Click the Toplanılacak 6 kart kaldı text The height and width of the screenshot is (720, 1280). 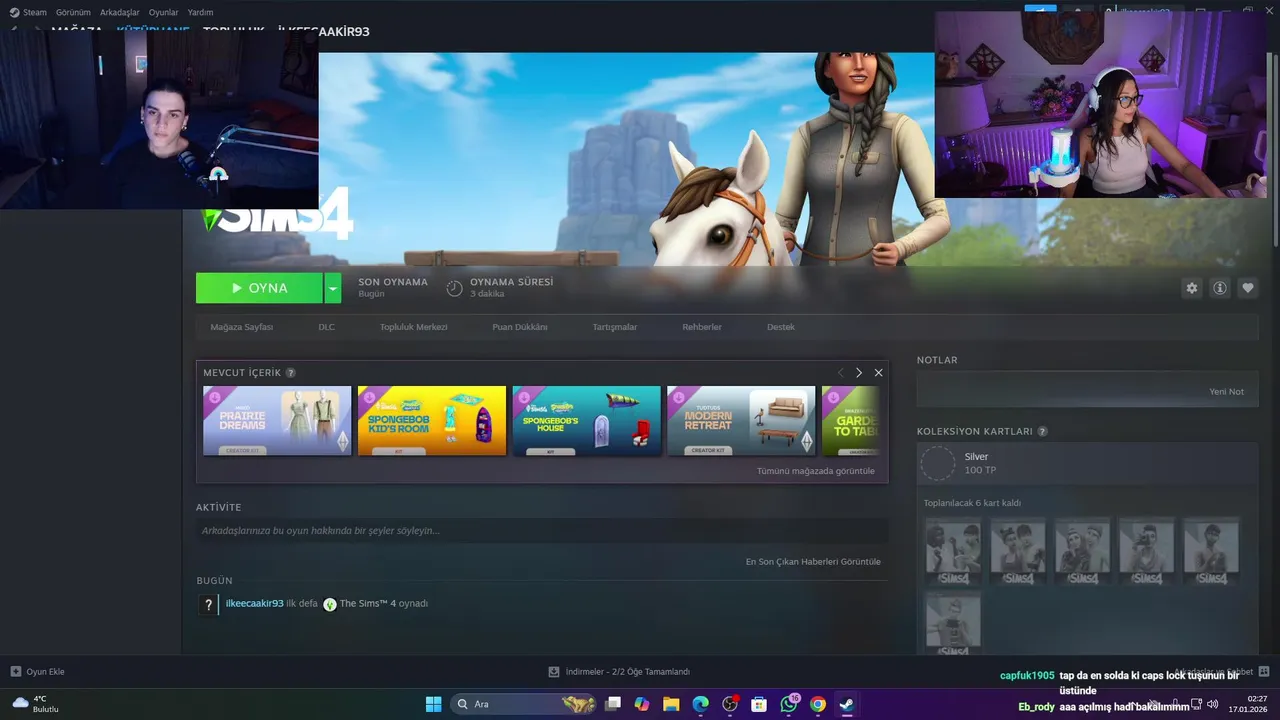click(972, 503)
